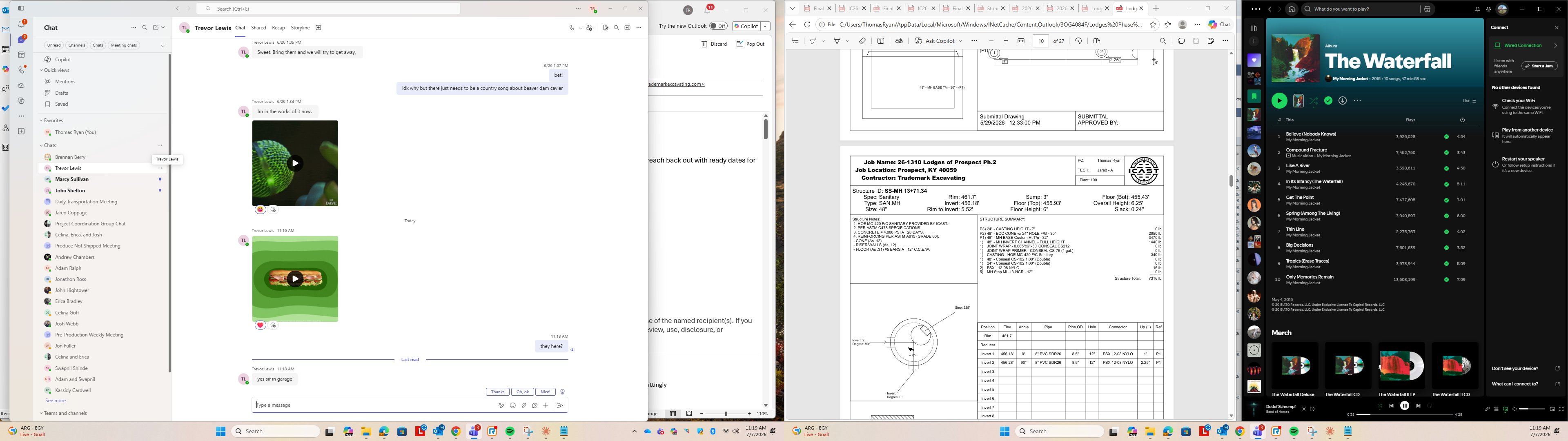Screen dimensions: 1568x441
Task: Switch to the Shared tab in Teams chat
Action: (x=259, y=27)
